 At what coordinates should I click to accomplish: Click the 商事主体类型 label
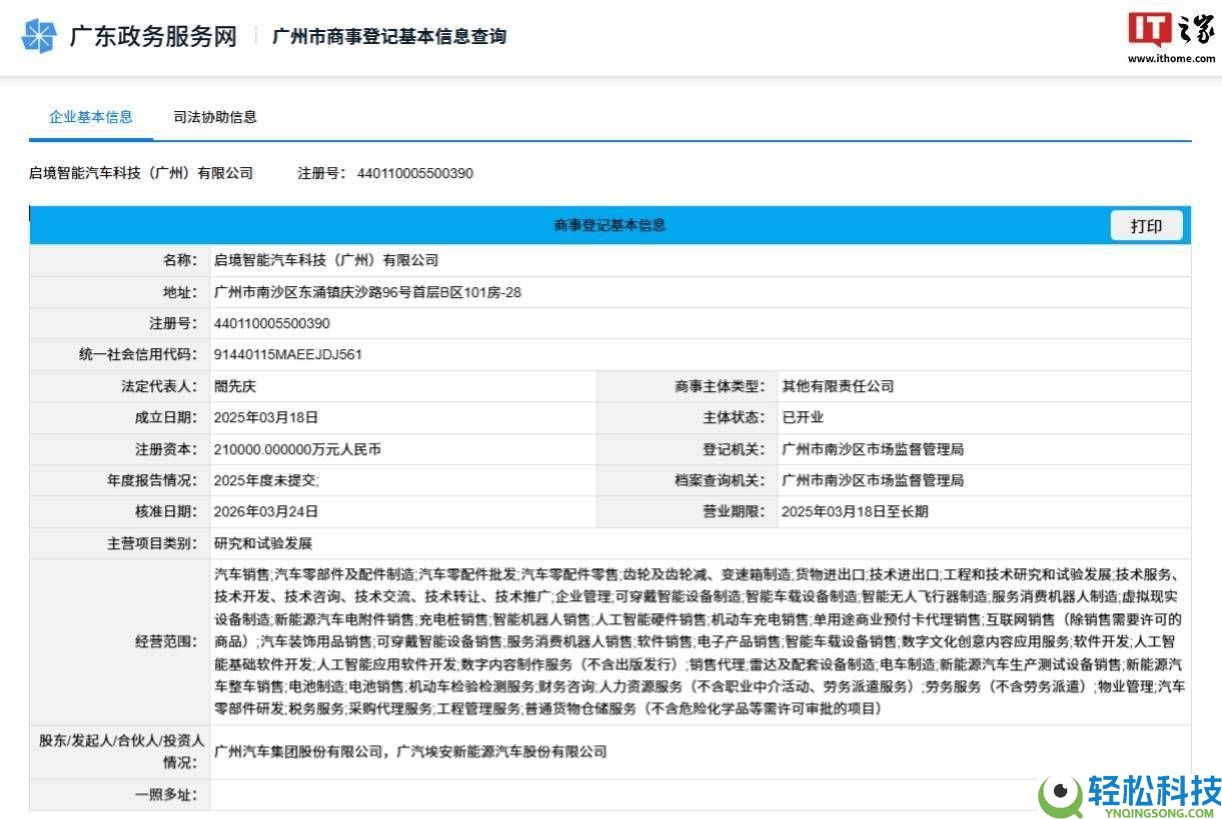click(x=720, y=386)
